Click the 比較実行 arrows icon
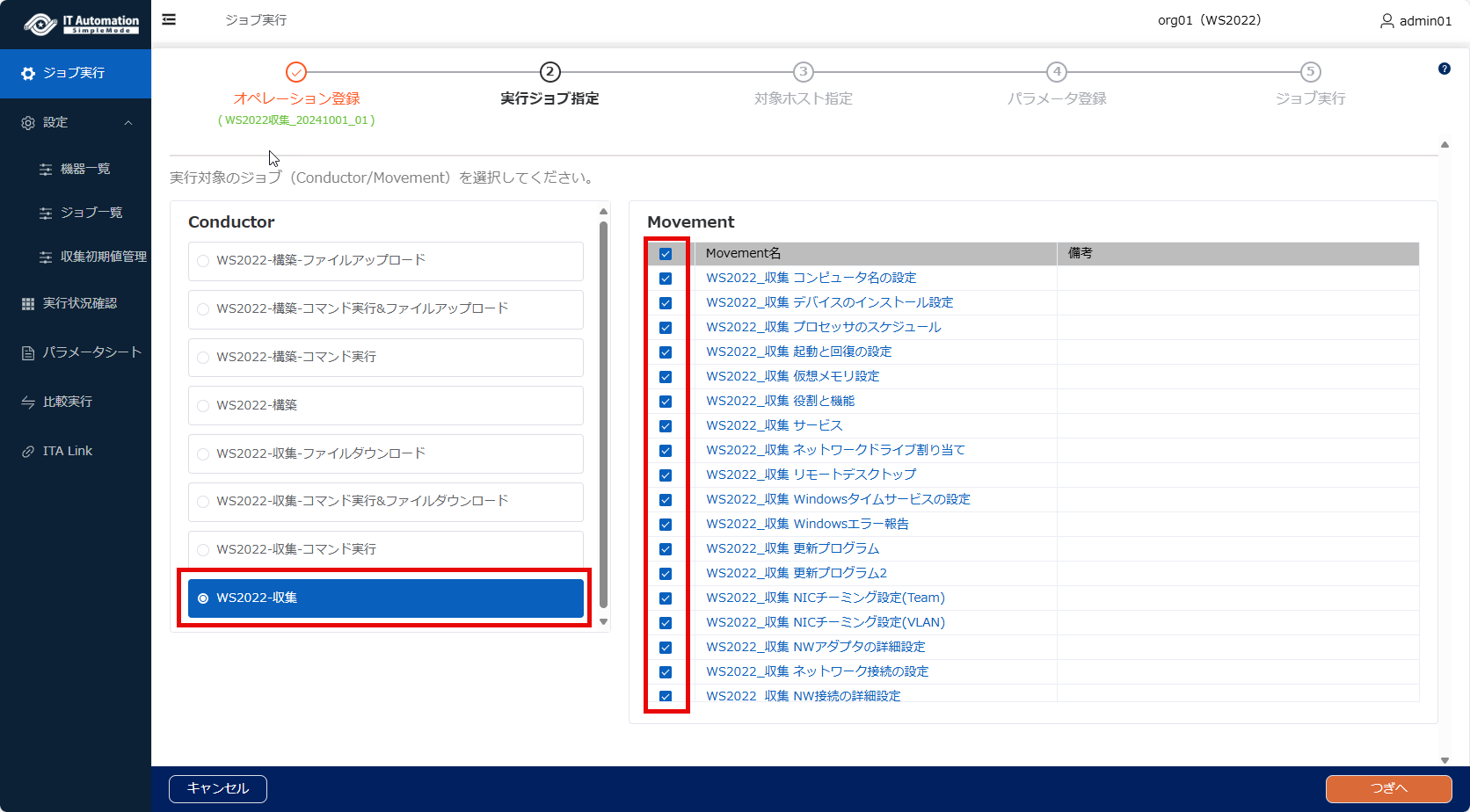The height and width of the screenshot is (812, 1470). (28, 402)
